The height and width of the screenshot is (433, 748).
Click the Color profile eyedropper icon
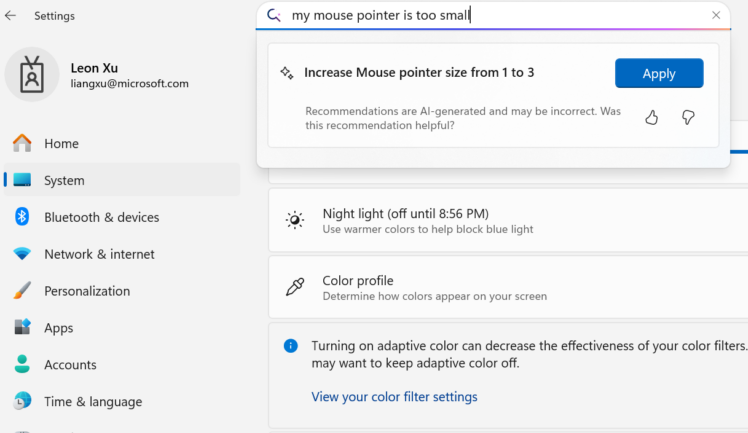click(x=294, y=288)
